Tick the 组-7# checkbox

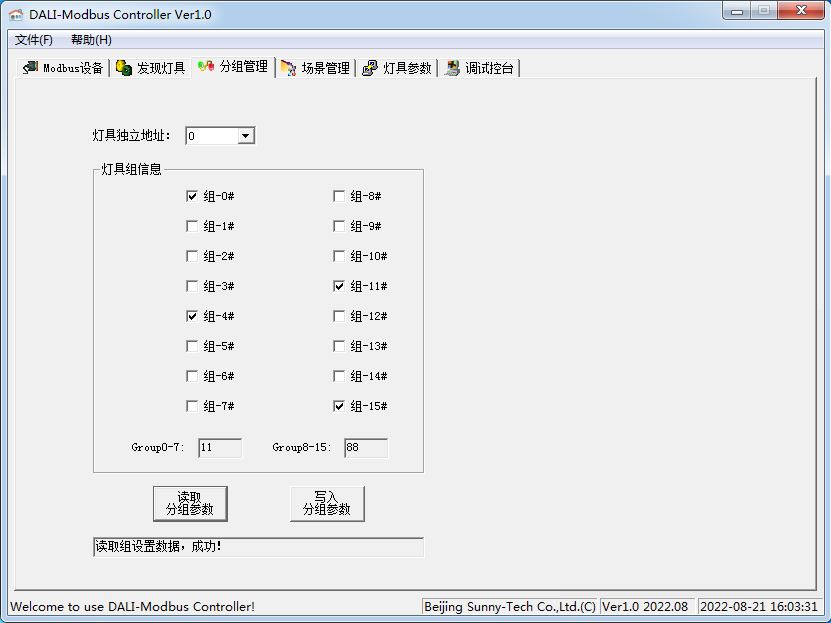click(x=192, y=406)
